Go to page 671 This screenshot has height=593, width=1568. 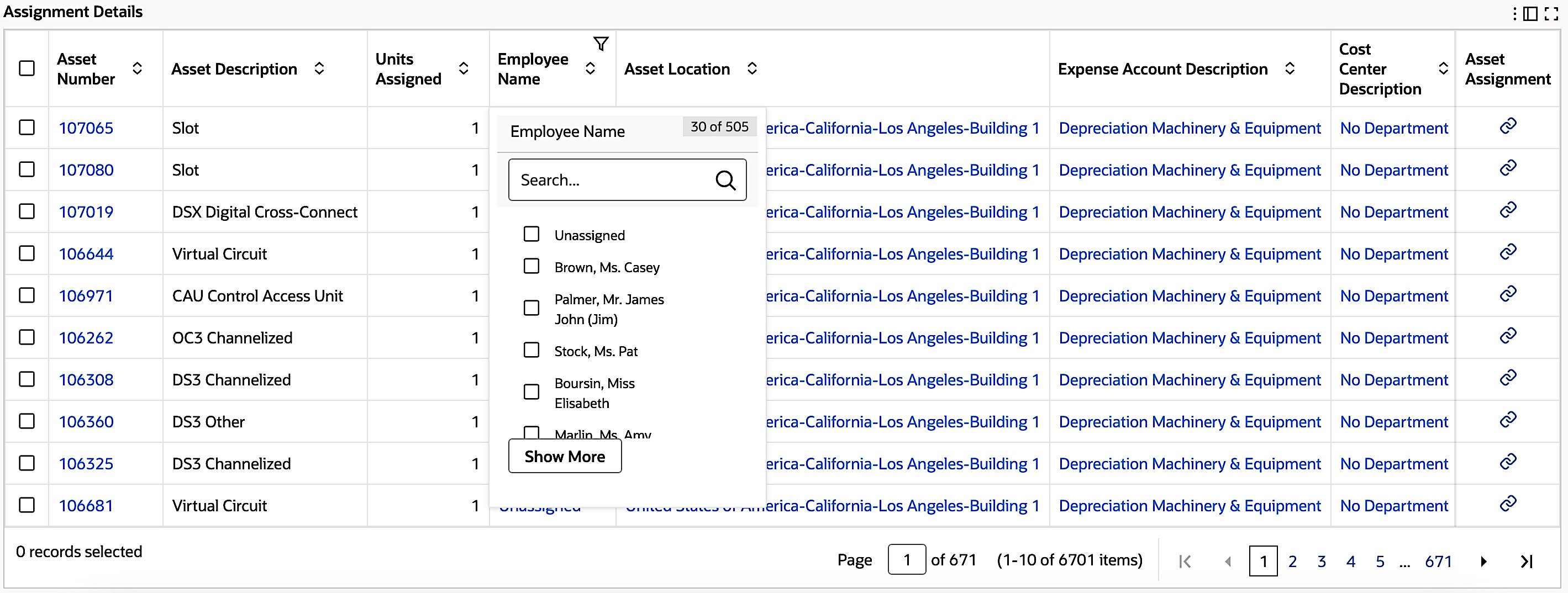(x=1438, y=562)
